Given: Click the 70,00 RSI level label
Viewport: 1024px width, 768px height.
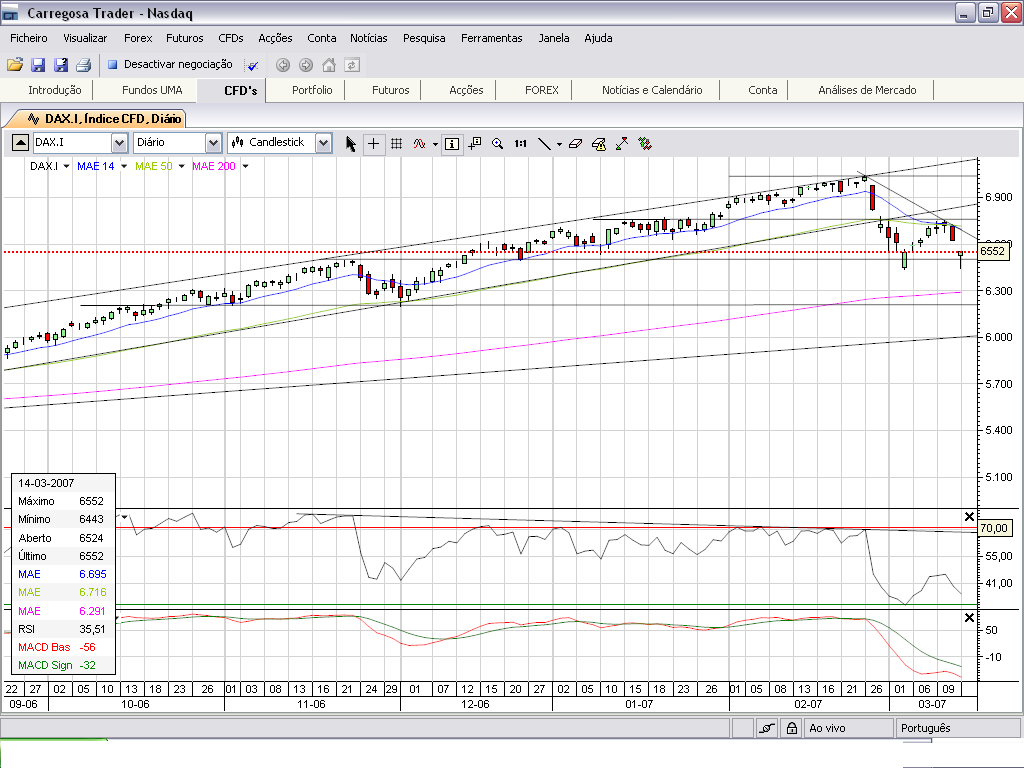Looking at the screenshot, I should click(x=994, y=528).
